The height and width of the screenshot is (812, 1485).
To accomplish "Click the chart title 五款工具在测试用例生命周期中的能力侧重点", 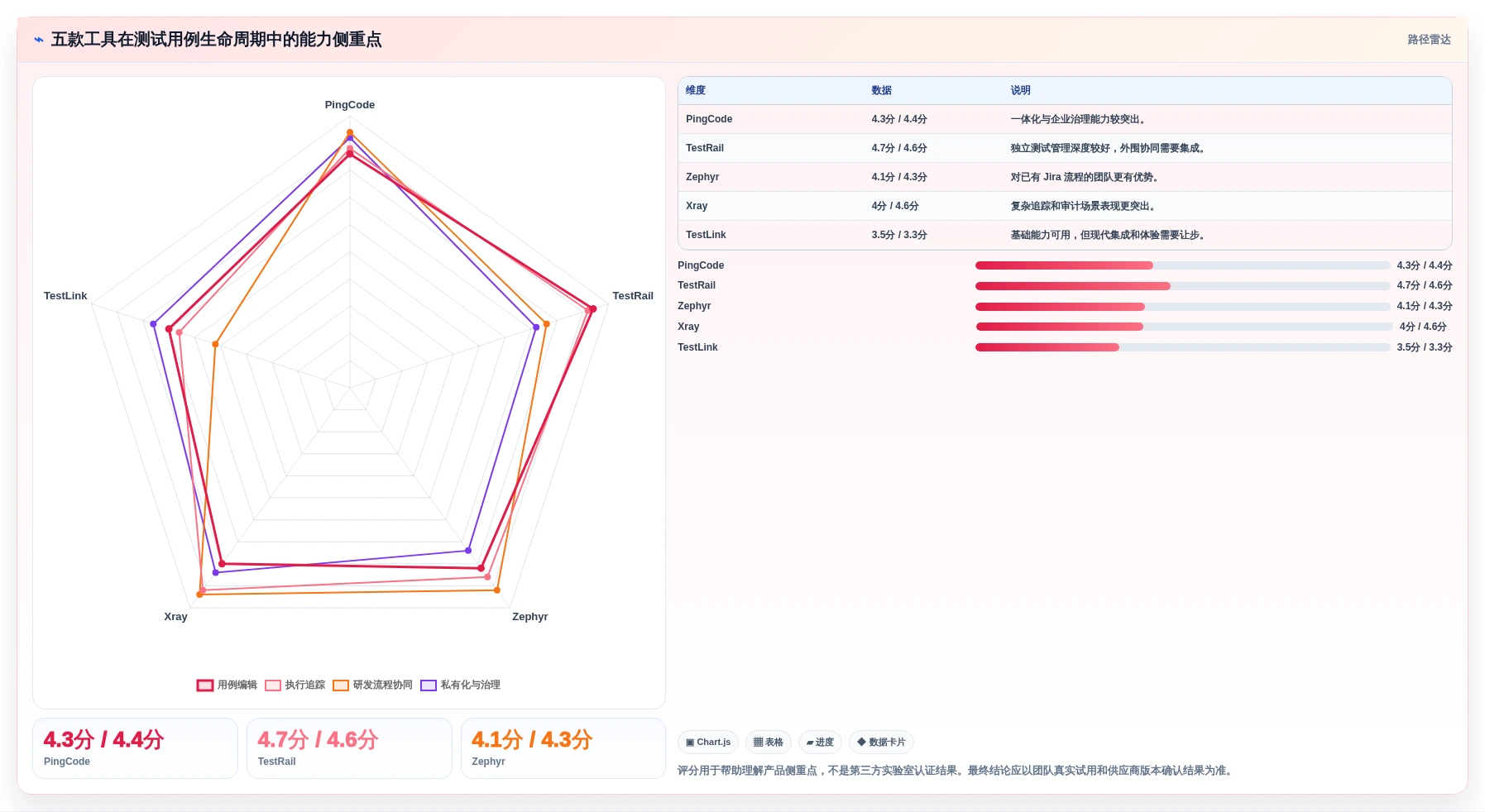I will tap(217, 40).
